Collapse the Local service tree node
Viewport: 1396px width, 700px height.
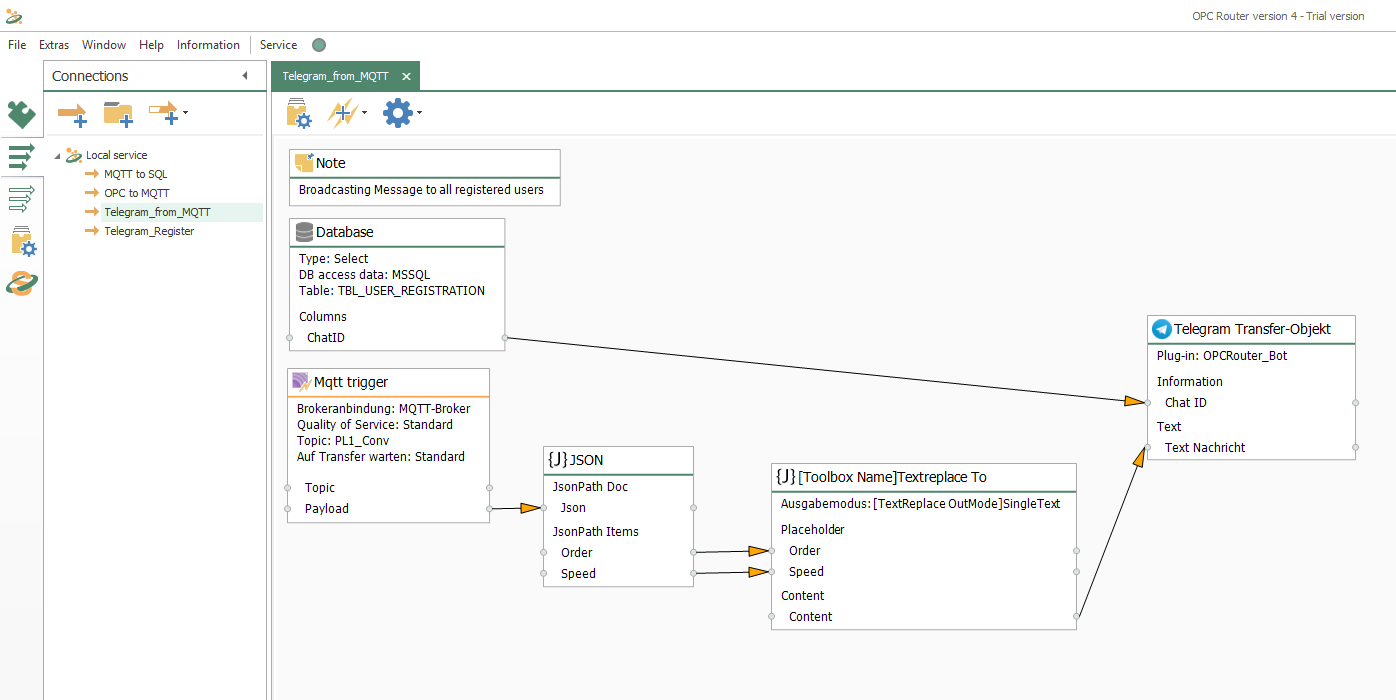pyautogui.click(x=57, y=156)
